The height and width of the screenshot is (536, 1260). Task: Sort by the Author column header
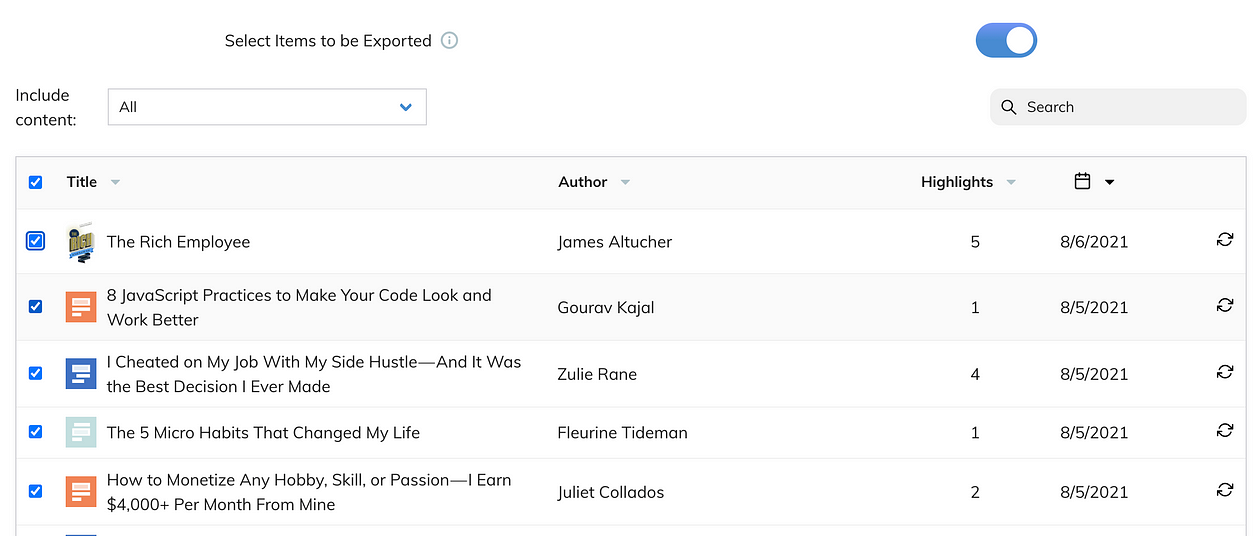tap(583, 182)
